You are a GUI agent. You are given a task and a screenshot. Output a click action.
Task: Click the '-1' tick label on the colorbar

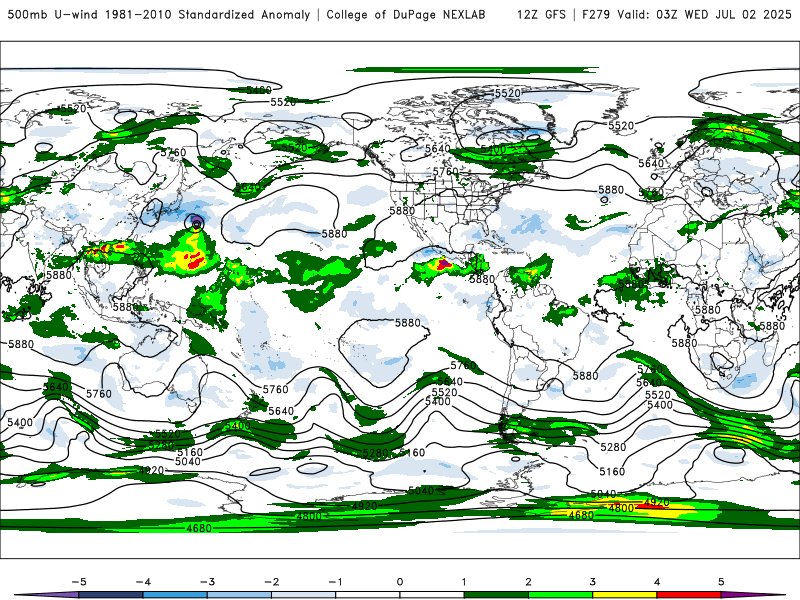[x=335, y=582]
